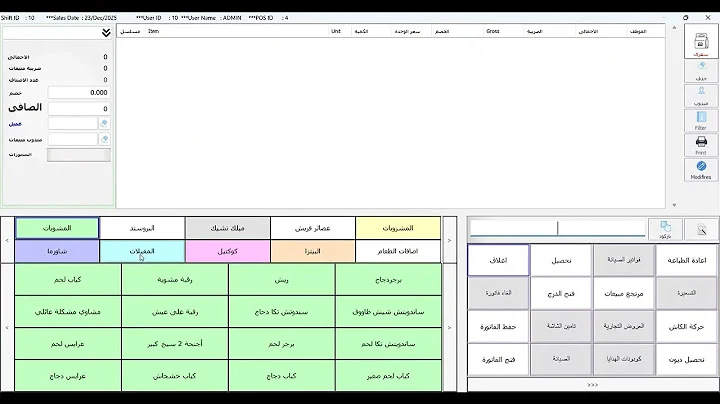This screenshot has width=720, height=404.
Task: Select the اضافات الطعام category tab
Action: coord(398,251)
